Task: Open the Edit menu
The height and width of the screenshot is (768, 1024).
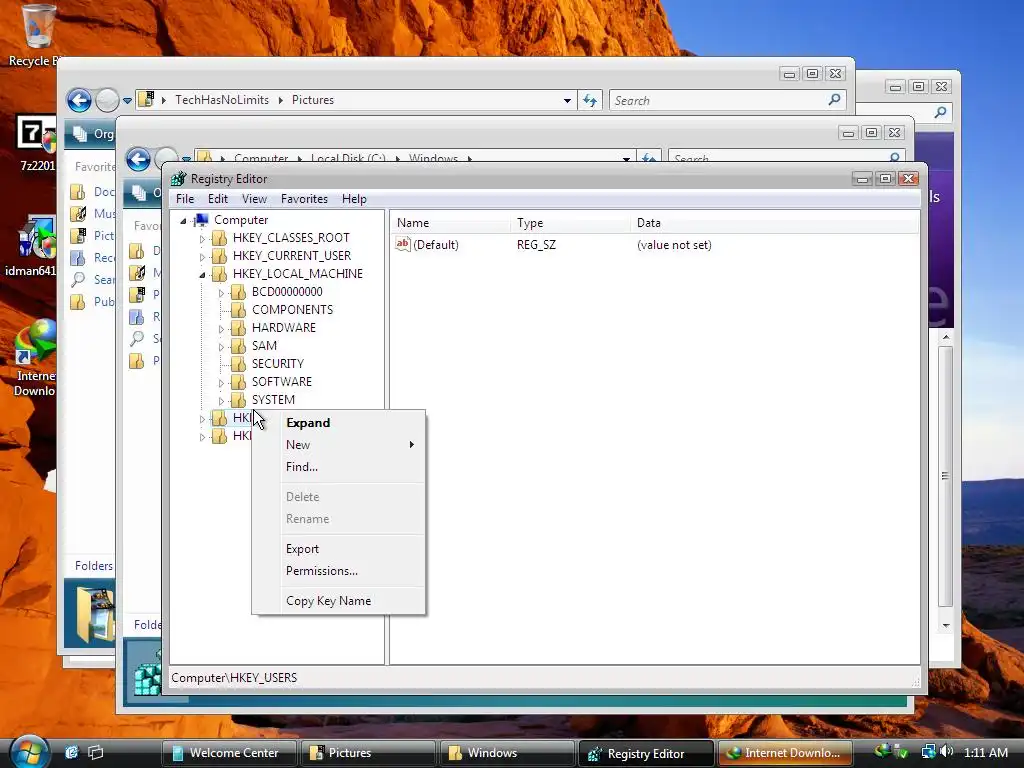Action: tap(217, 199)
